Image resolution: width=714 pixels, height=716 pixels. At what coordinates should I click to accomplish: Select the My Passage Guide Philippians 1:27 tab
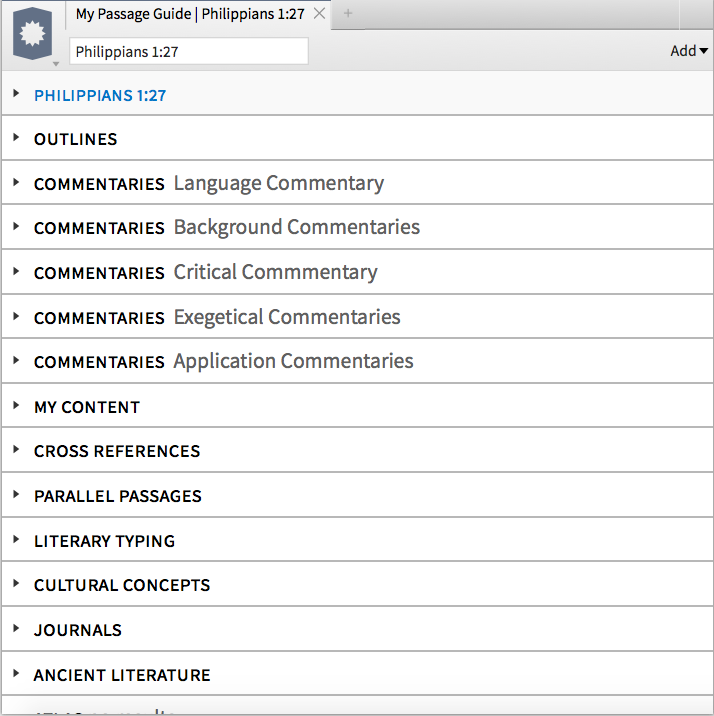tap(190, 14)
